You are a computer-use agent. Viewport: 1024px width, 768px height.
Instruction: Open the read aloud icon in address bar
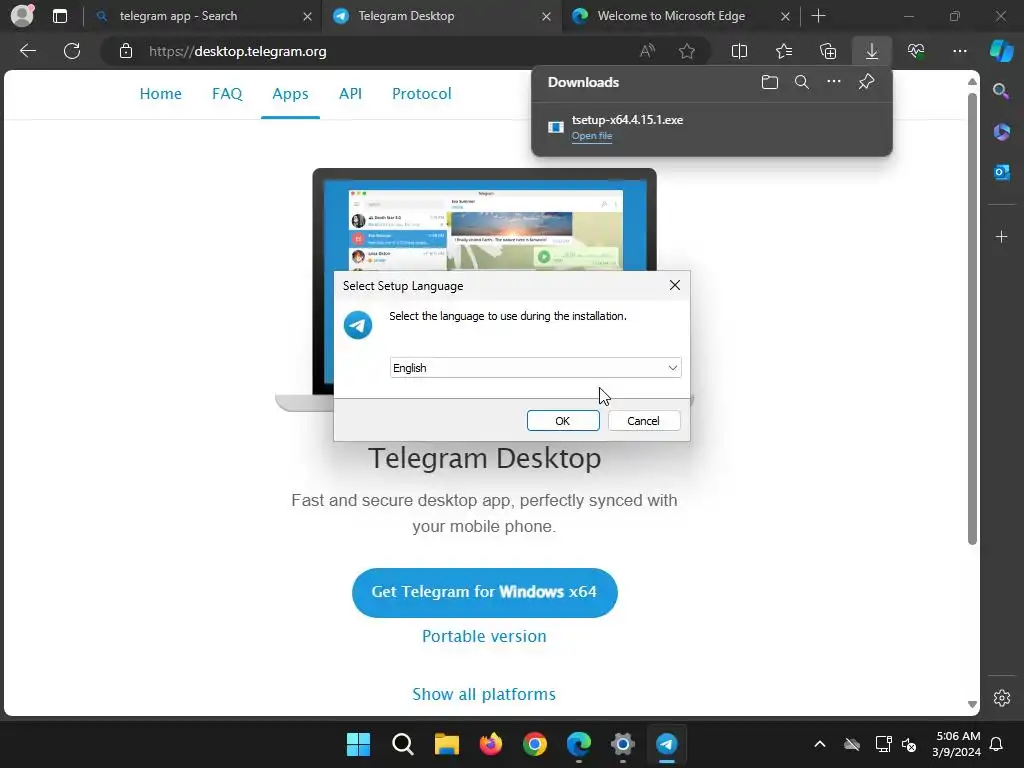click(x=647, y=51)
